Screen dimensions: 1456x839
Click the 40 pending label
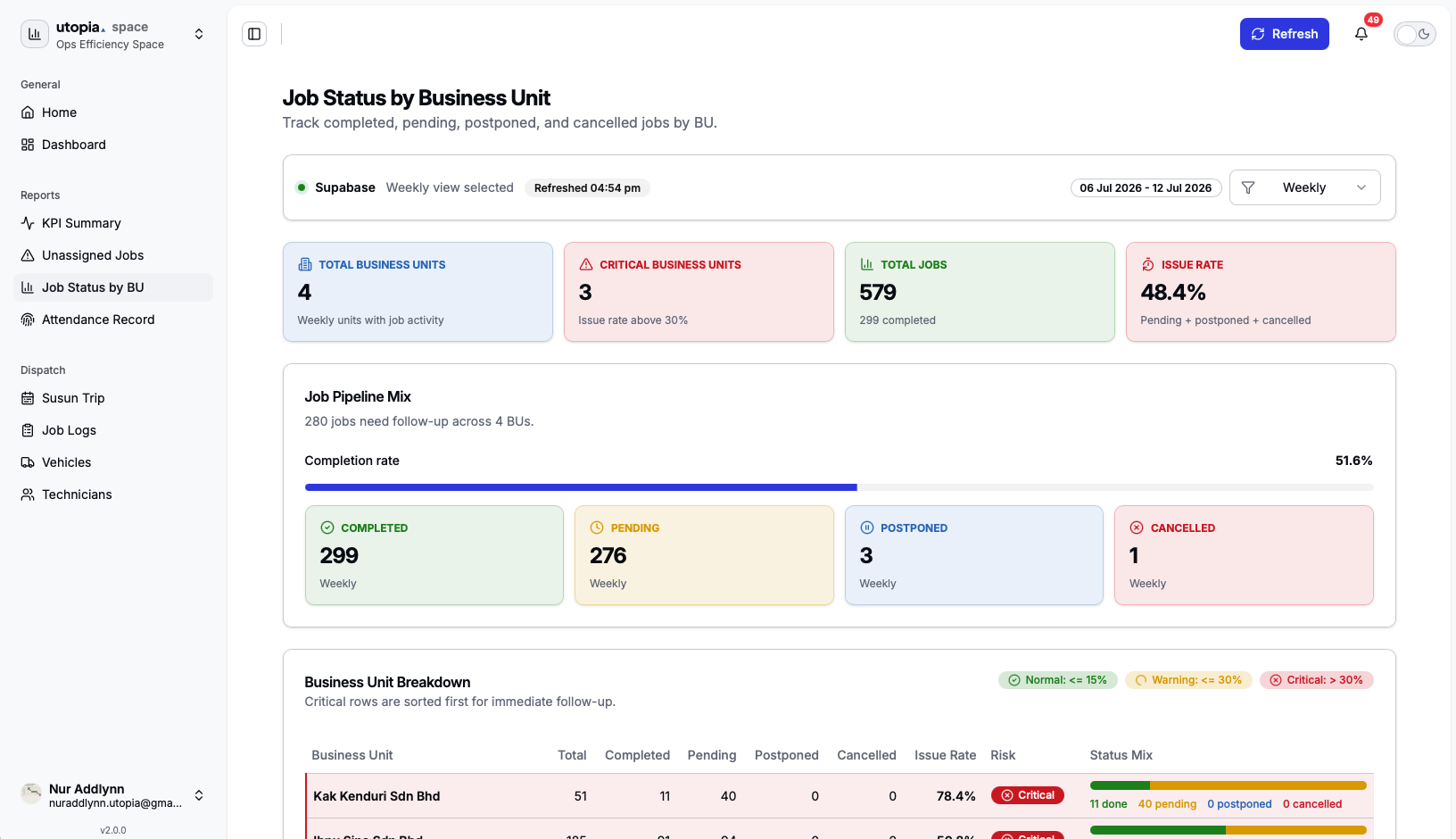click(x=1167, y=804)
